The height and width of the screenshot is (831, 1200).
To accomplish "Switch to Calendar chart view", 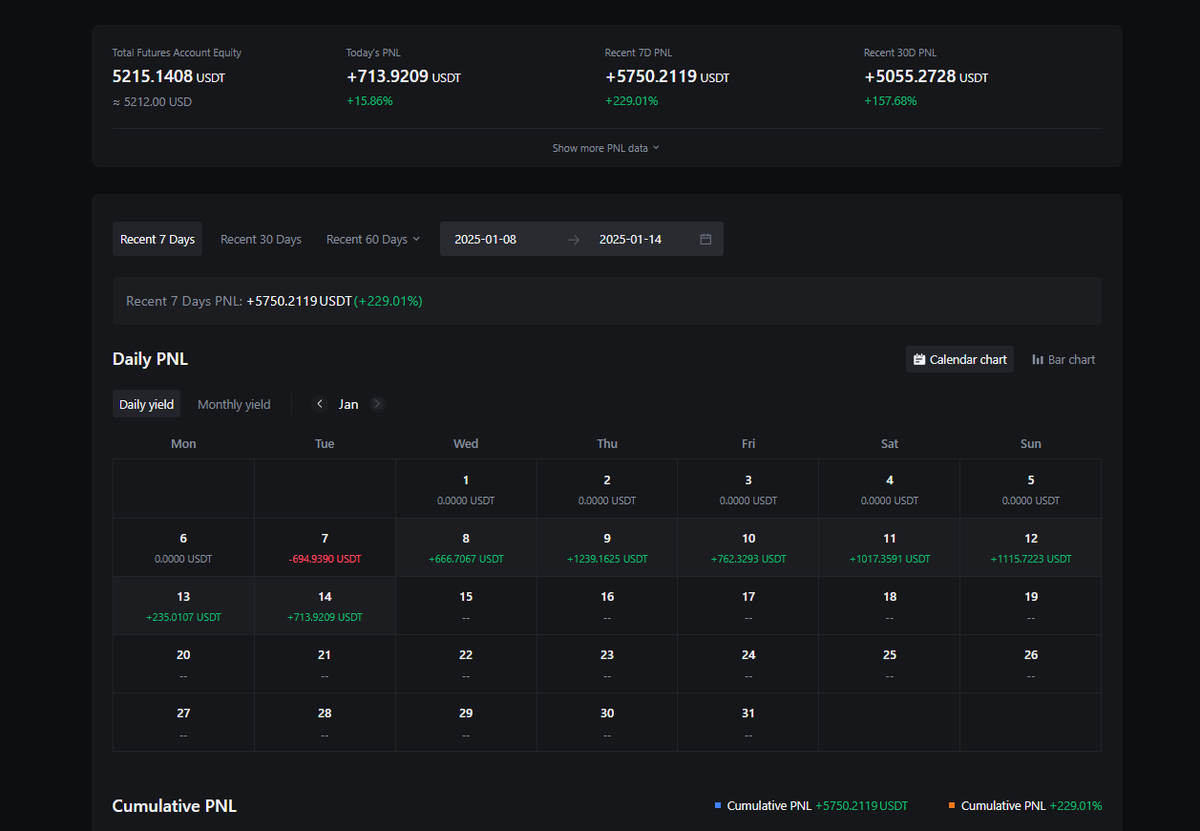I will (x=960, y=359).
